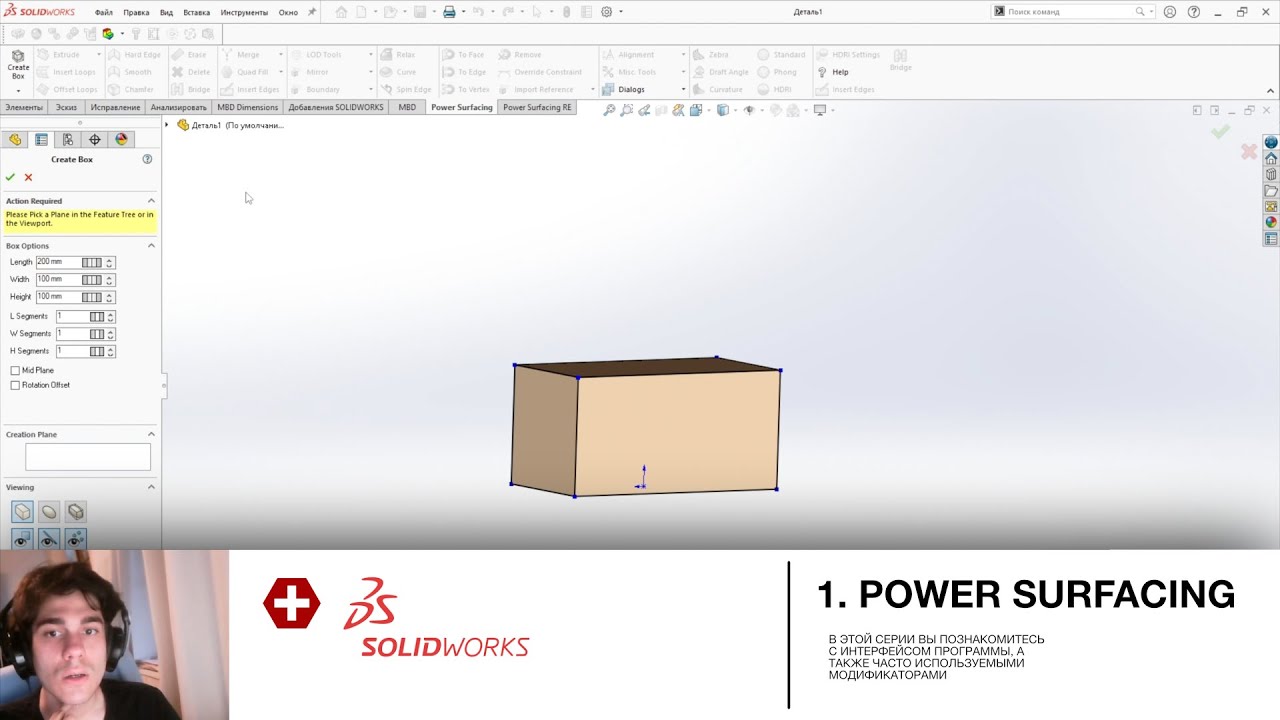Switch to the MBD Dimensions tab
1280x720 pixels.
pyautogui.click(x=248, y=107)
